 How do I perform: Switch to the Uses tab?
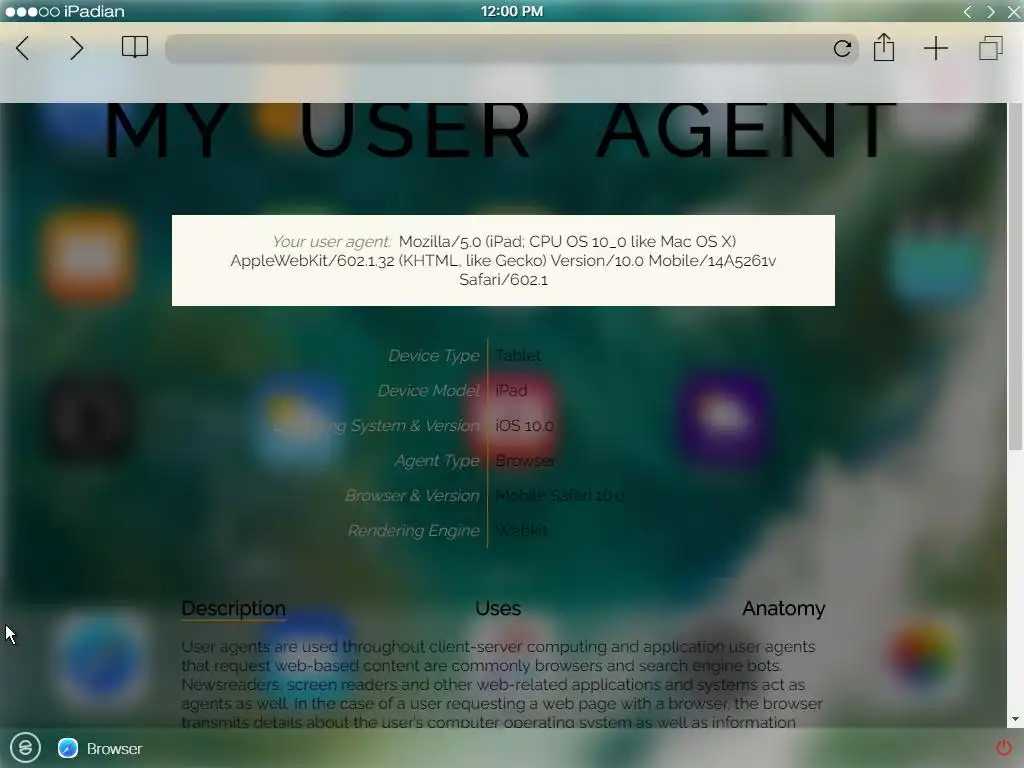(498, 609)
